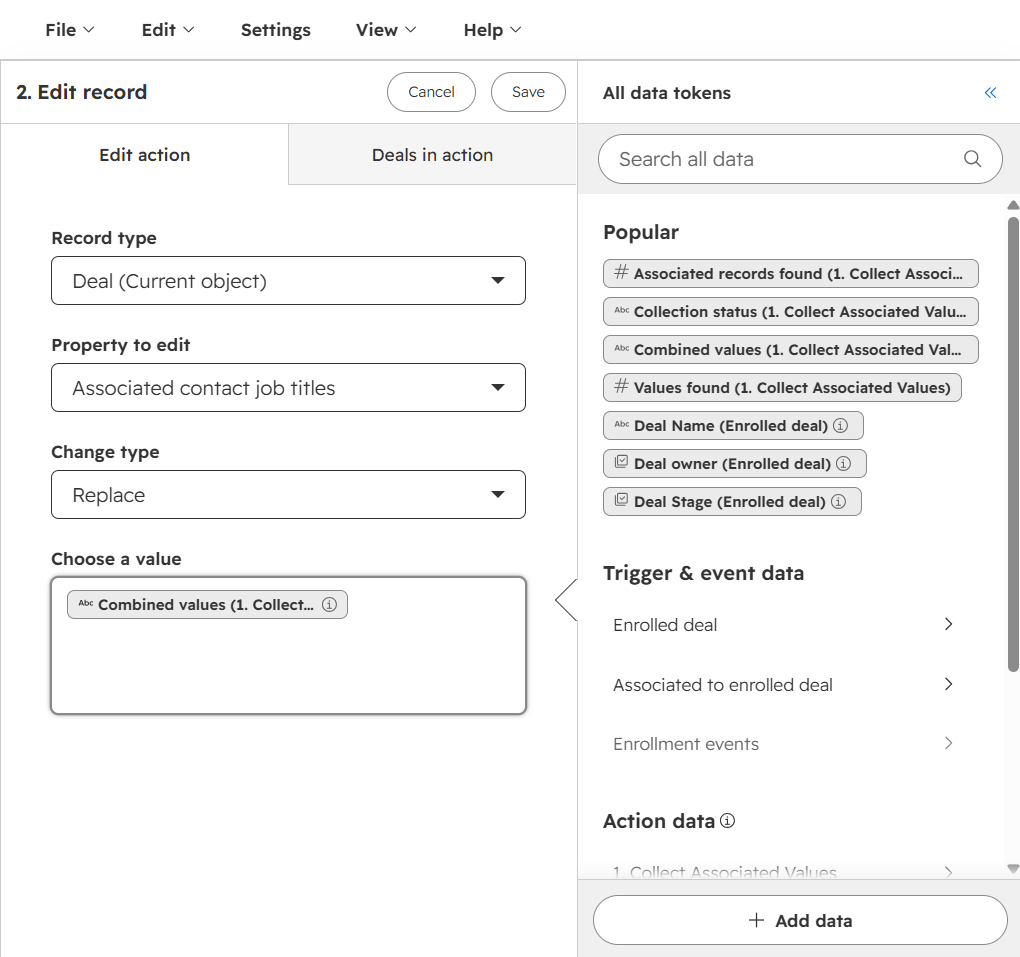Open the Property to edit dropdown
Viewport: 1020px width, 957px height.
point(288,388)
